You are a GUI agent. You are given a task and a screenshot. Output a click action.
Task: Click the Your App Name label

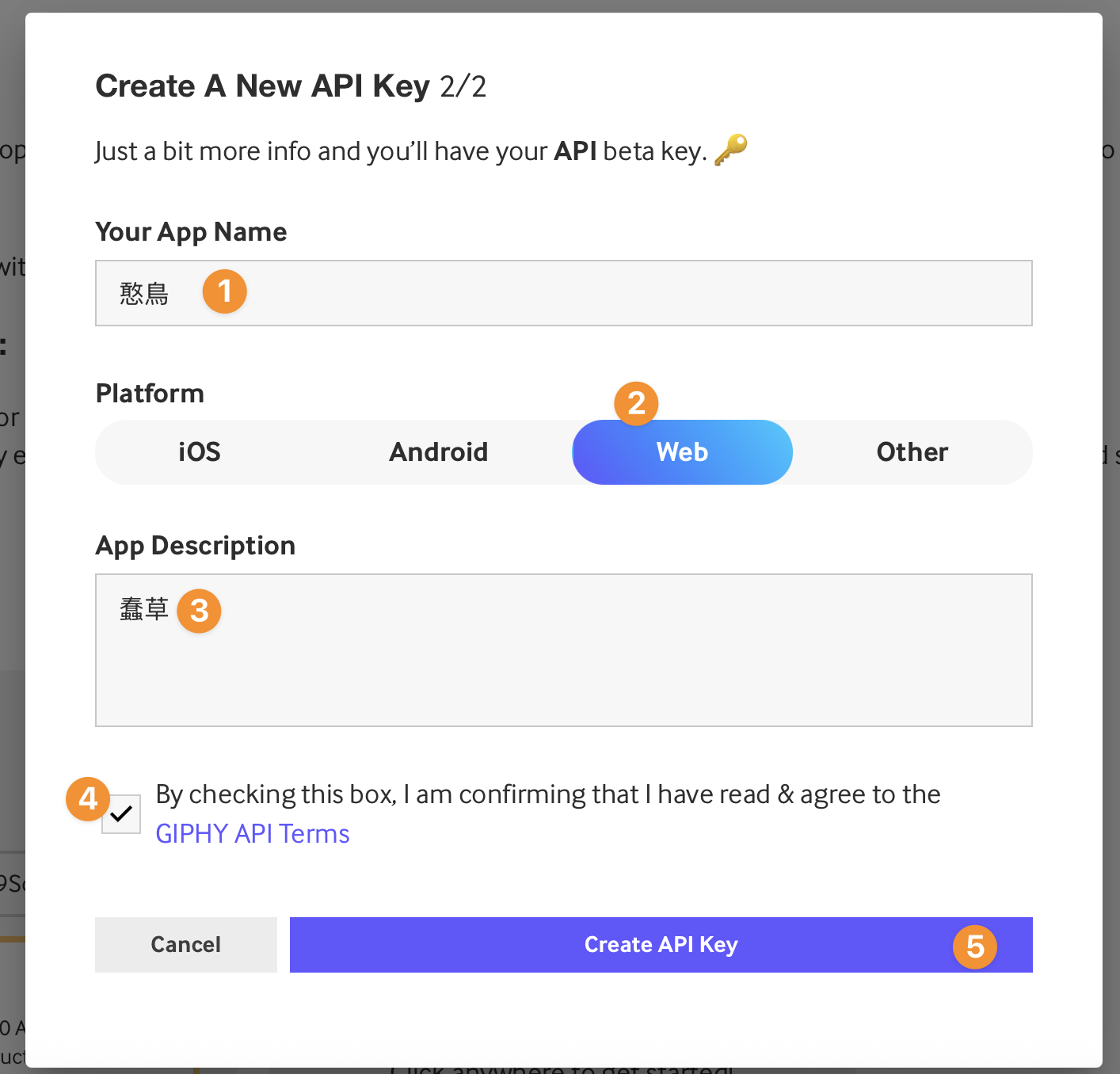[x=191, y=232]
